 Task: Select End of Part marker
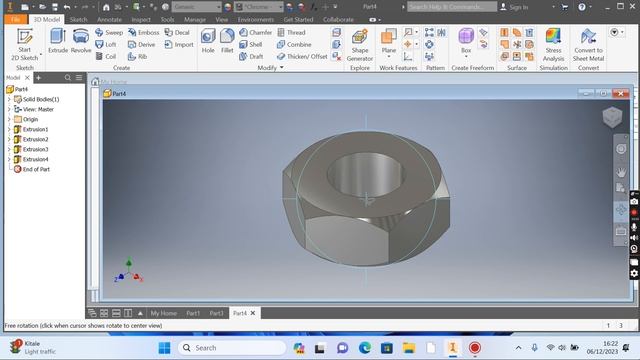[32, 169]
